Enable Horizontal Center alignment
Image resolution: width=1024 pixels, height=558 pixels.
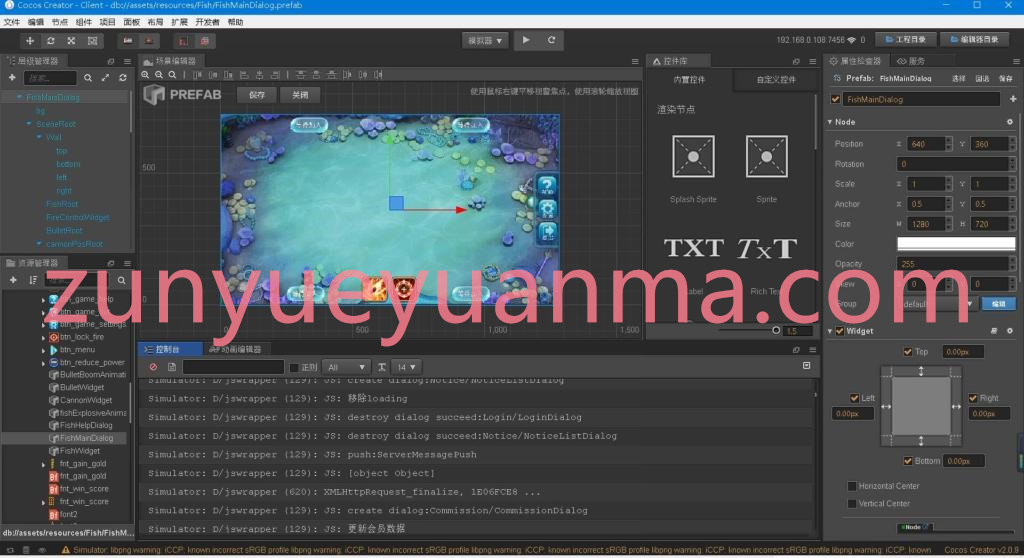click(852, 486)
